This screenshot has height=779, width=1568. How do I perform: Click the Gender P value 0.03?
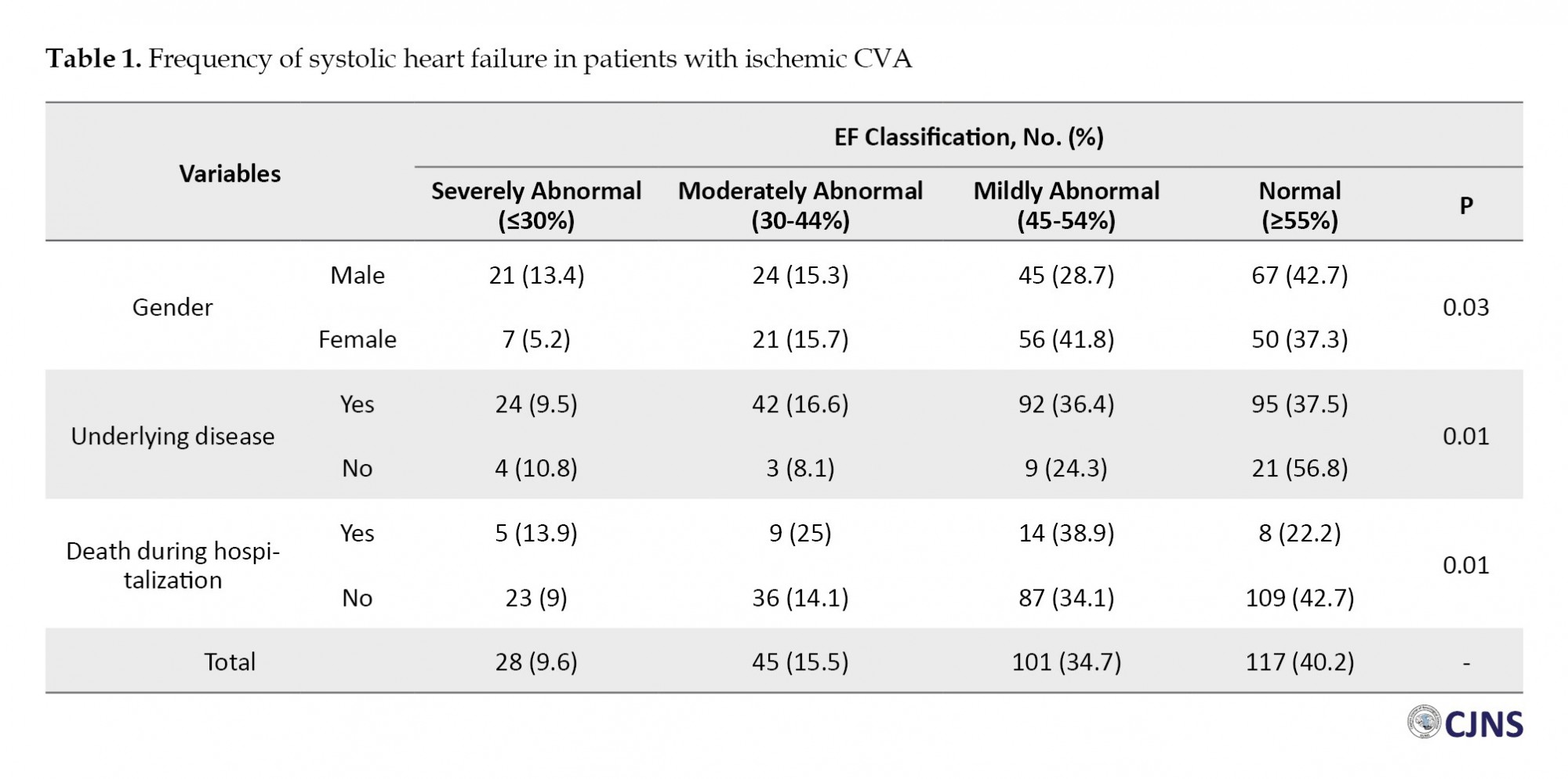point(1466,307)
